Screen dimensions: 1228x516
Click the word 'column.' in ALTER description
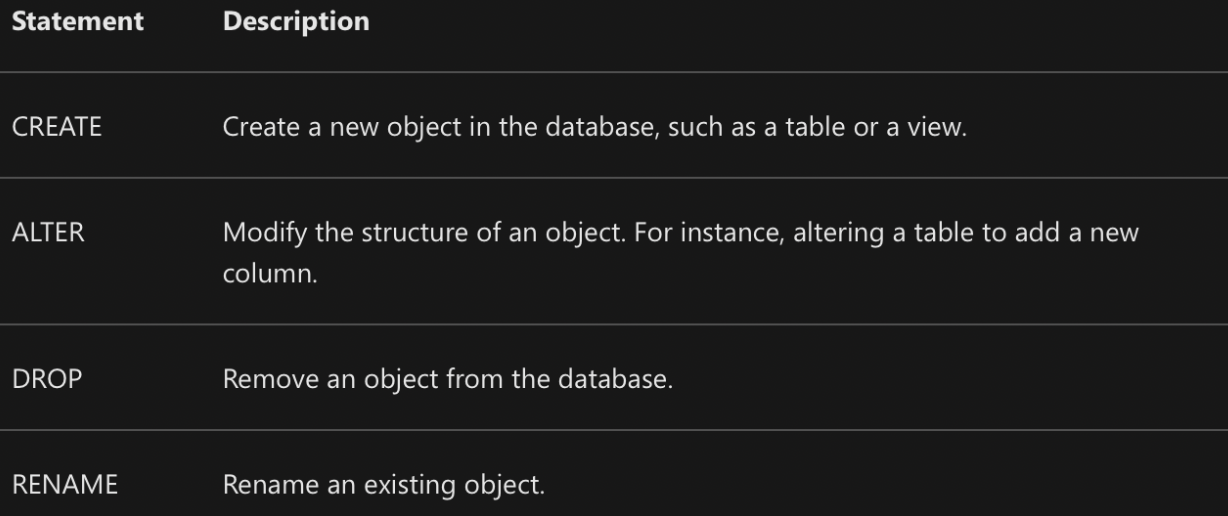pos(270,274)
